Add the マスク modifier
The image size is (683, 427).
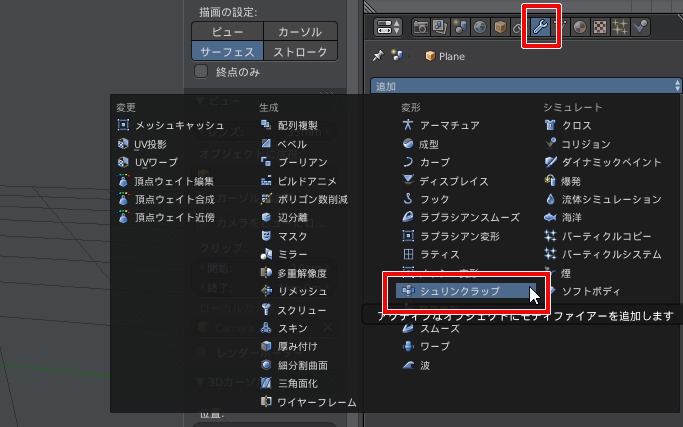[284, 236]
